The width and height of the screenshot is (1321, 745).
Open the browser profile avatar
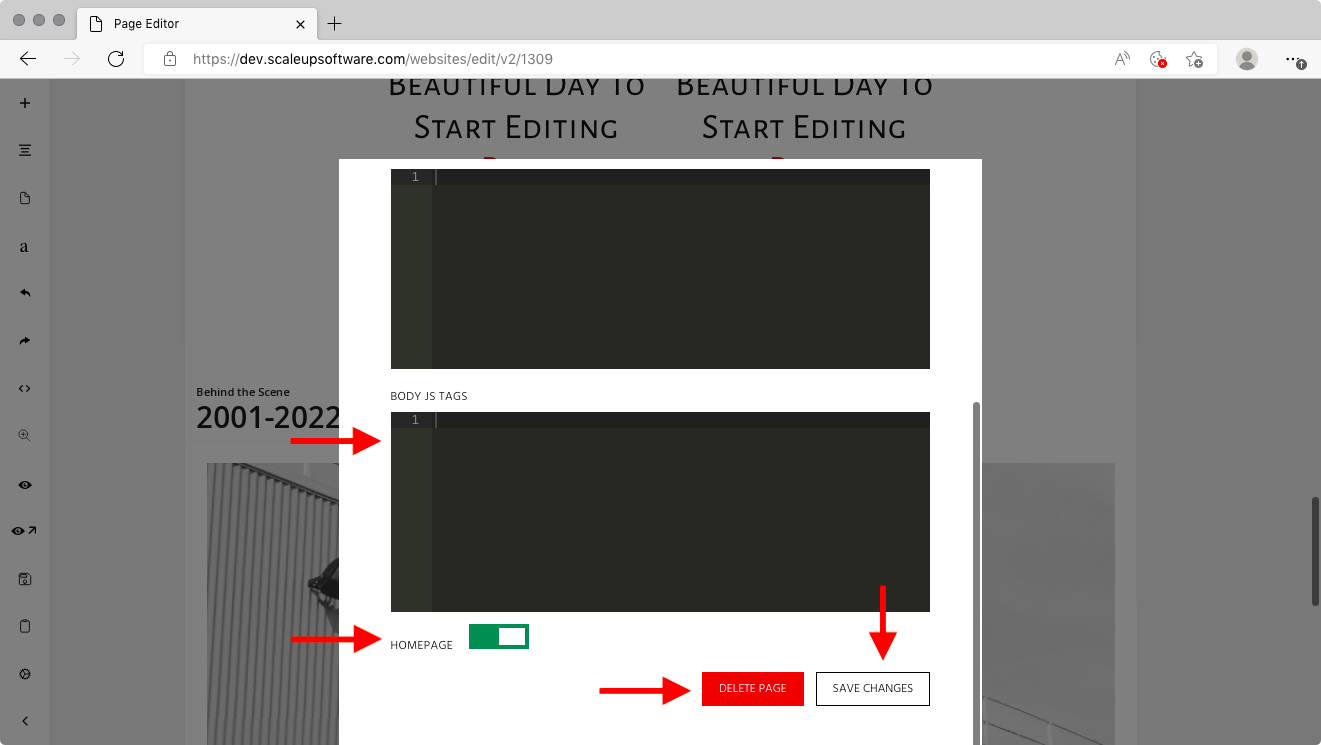tap(1246, 59)
